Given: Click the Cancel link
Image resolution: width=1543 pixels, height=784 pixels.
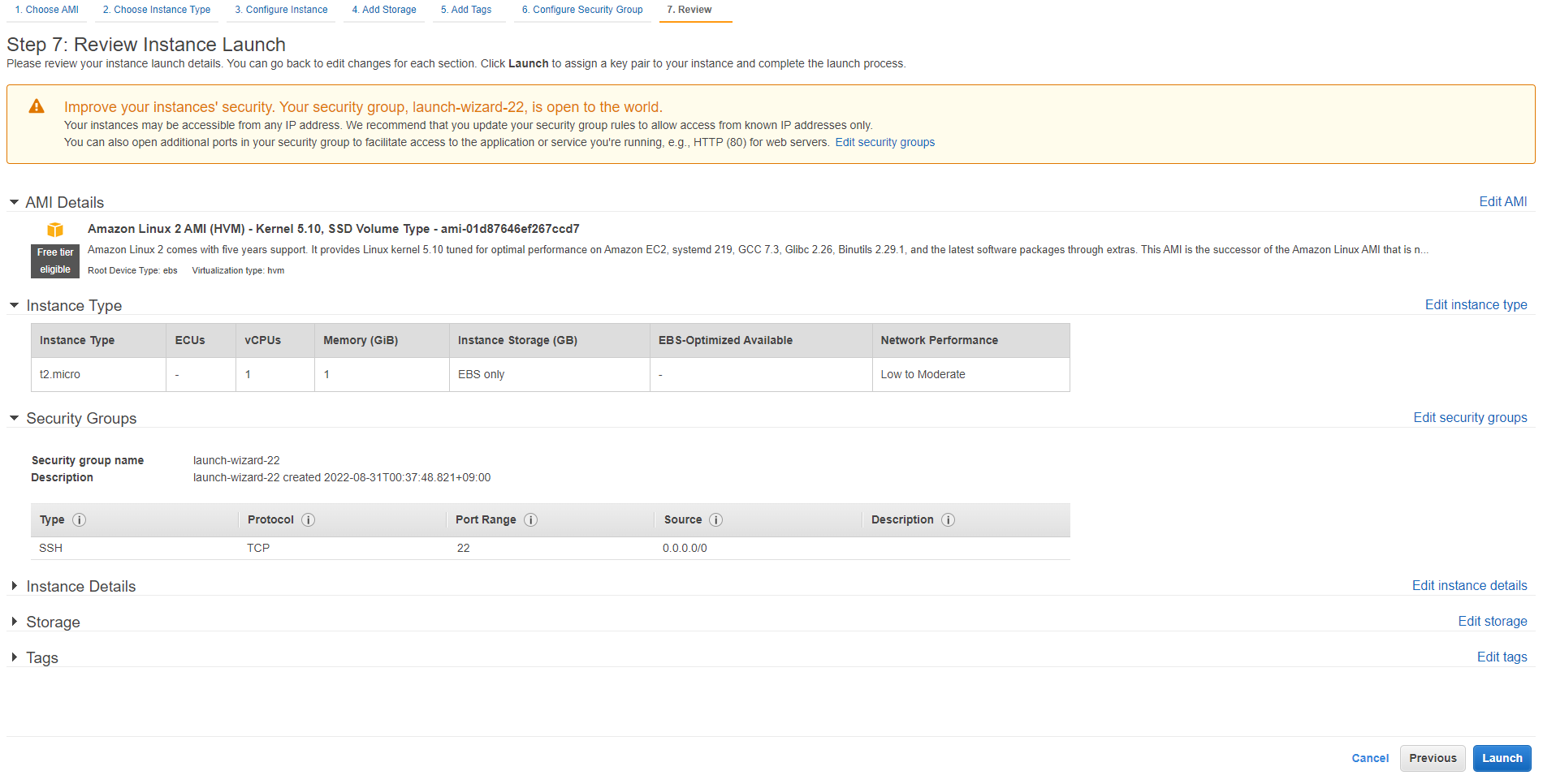Looking at the screenshot, I should pos(1370,758).
